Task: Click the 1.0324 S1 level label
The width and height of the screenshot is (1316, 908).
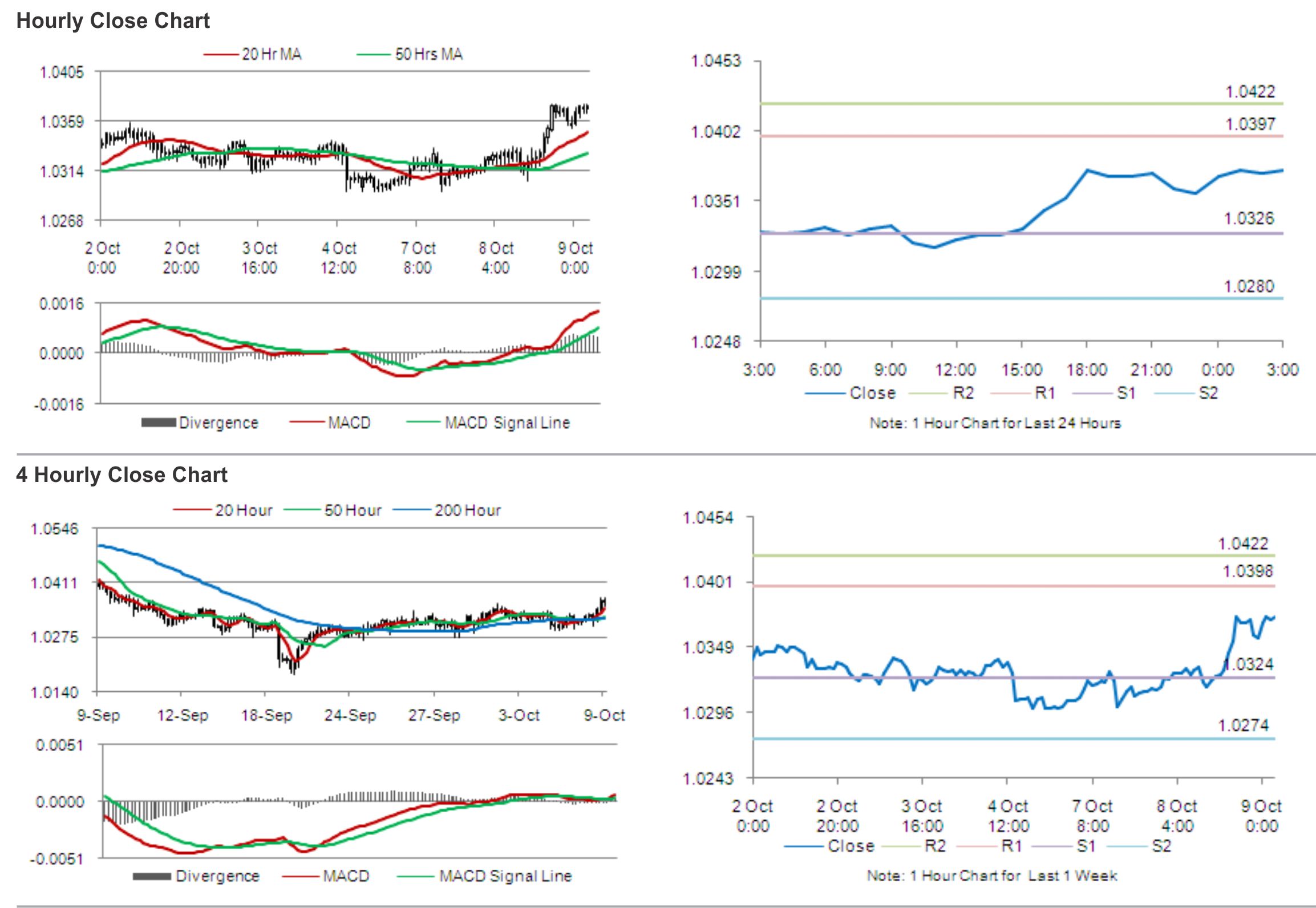Action: tap(1249, 664)
